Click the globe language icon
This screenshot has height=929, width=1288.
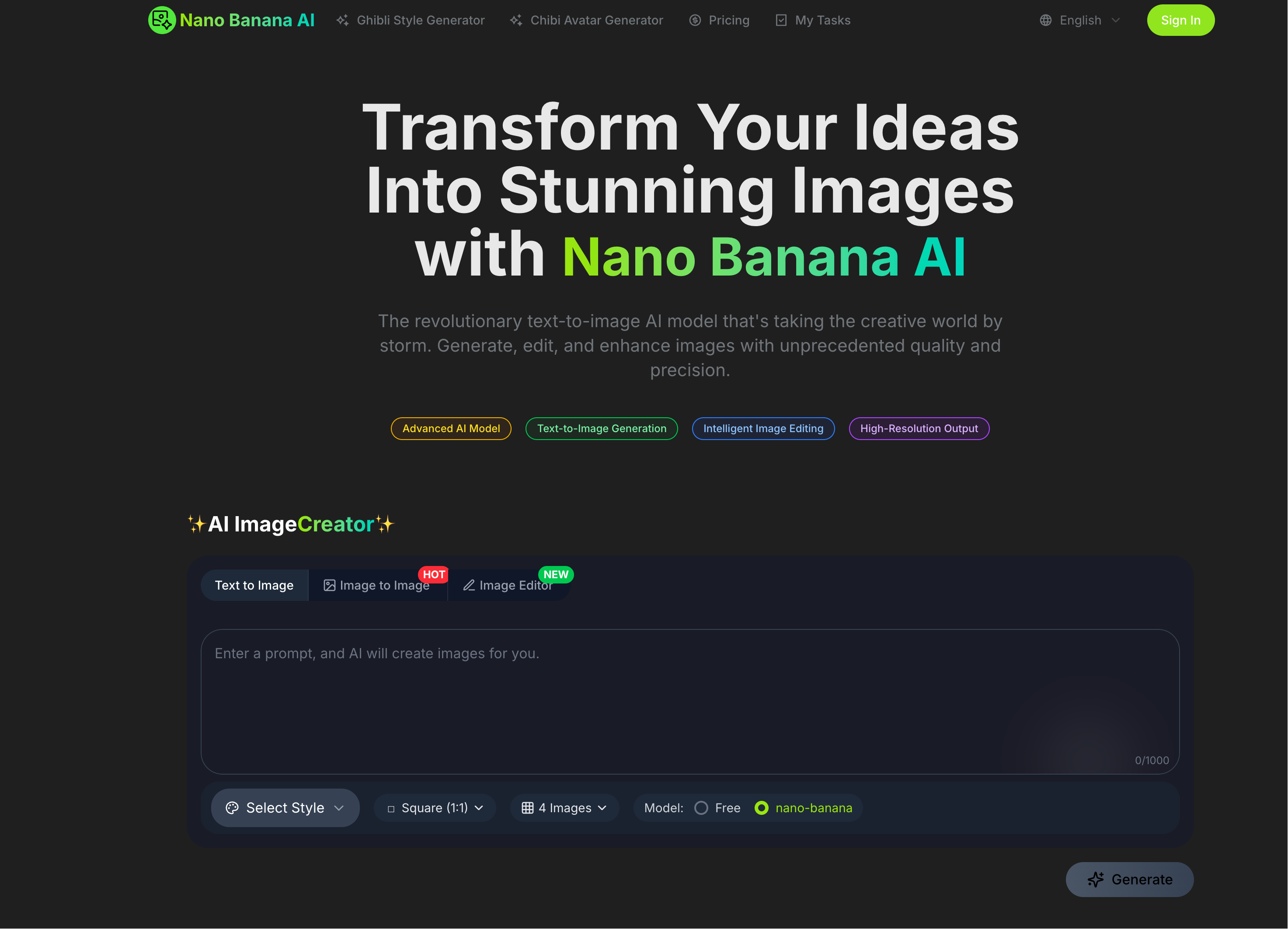pyautogui.click(x=1045, y=21)
